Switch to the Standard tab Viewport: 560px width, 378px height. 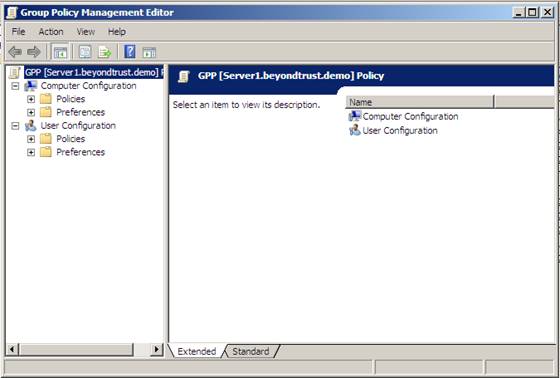click(x=251, y=352)
